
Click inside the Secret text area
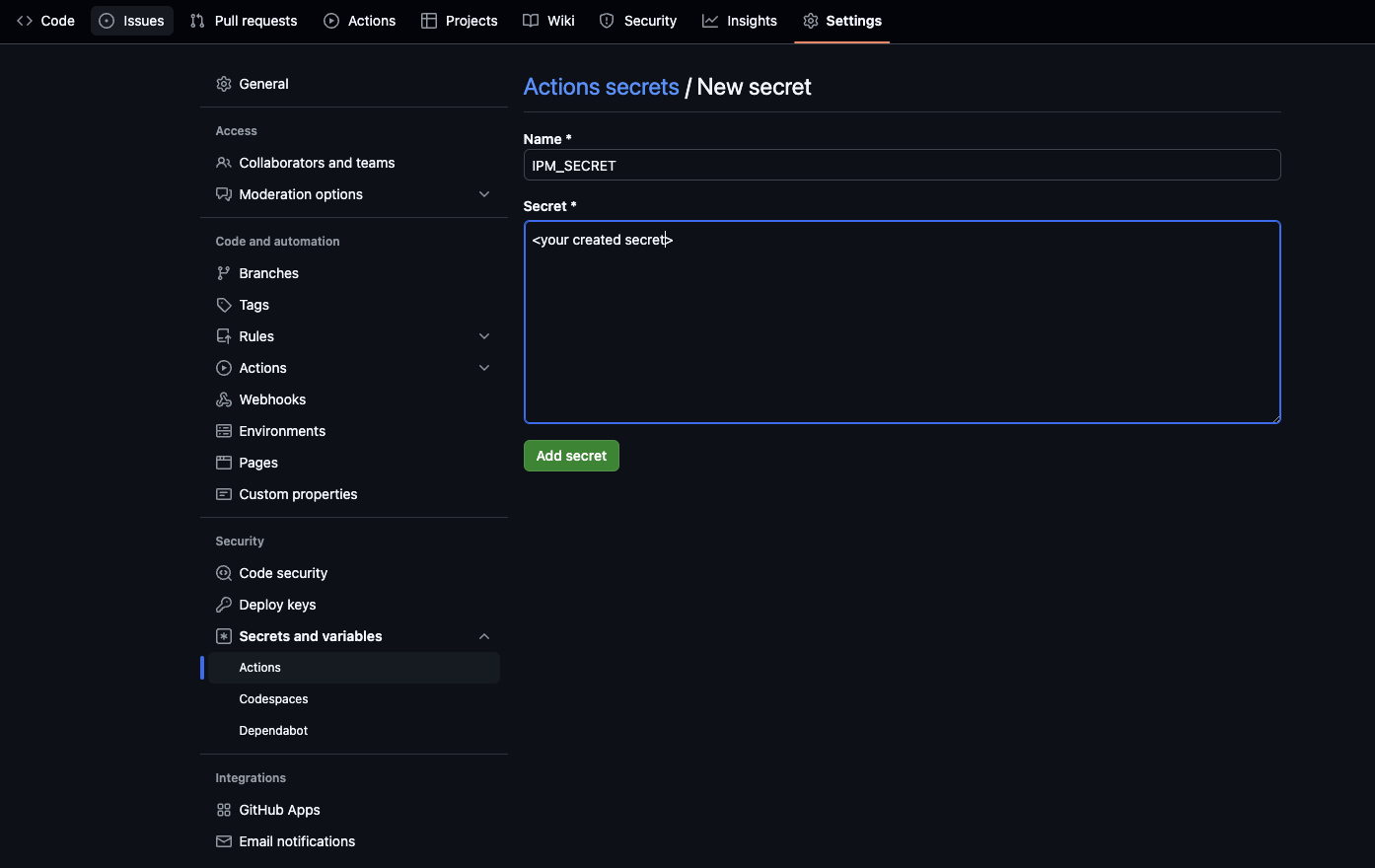click(902, 323)
